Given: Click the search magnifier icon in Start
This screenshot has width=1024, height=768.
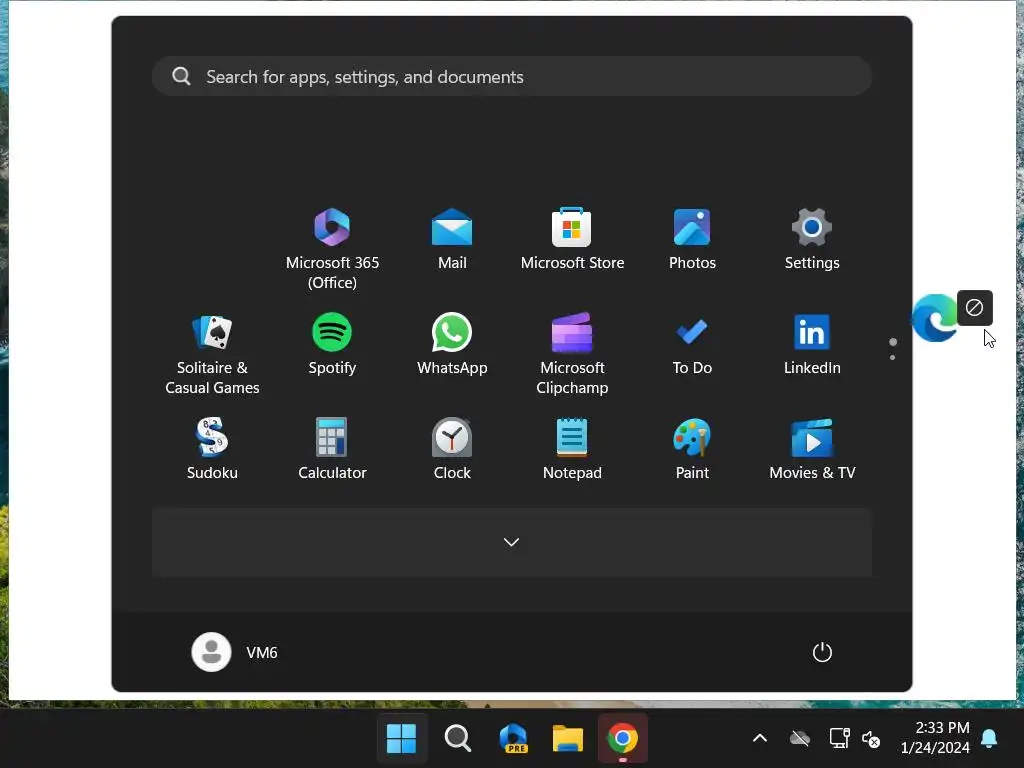Looking at the screenshot, I should click(181, 76).
